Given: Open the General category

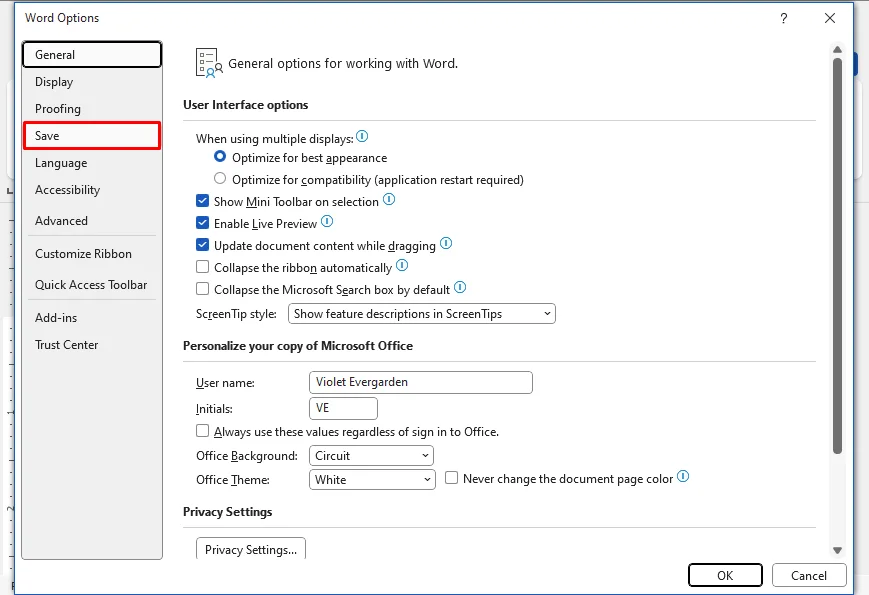Looking at the screenshot, I should point(92,54).
